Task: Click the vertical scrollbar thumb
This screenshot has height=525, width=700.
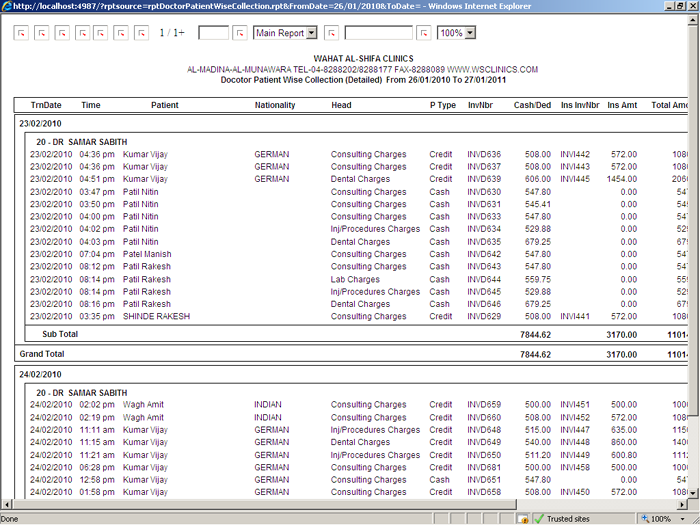Action: point(693,221)
